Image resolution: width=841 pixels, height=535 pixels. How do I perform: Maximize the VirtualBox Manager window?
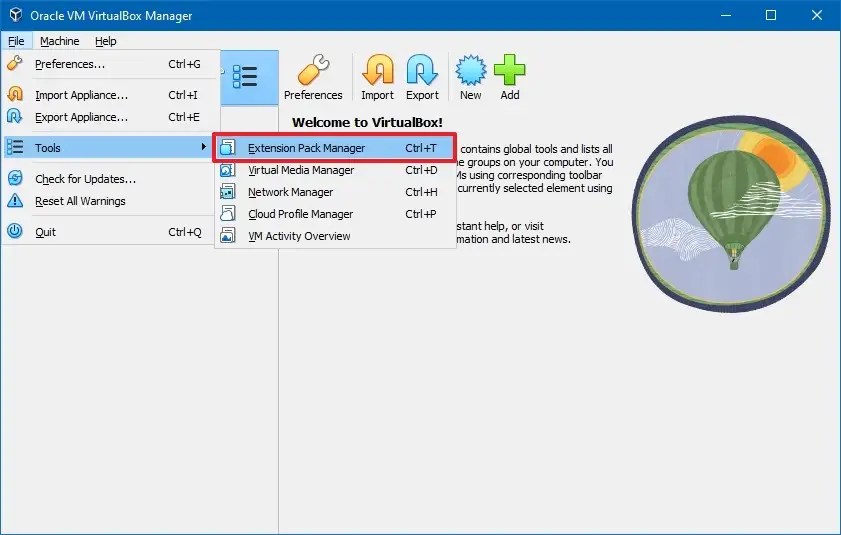point(771,15)
